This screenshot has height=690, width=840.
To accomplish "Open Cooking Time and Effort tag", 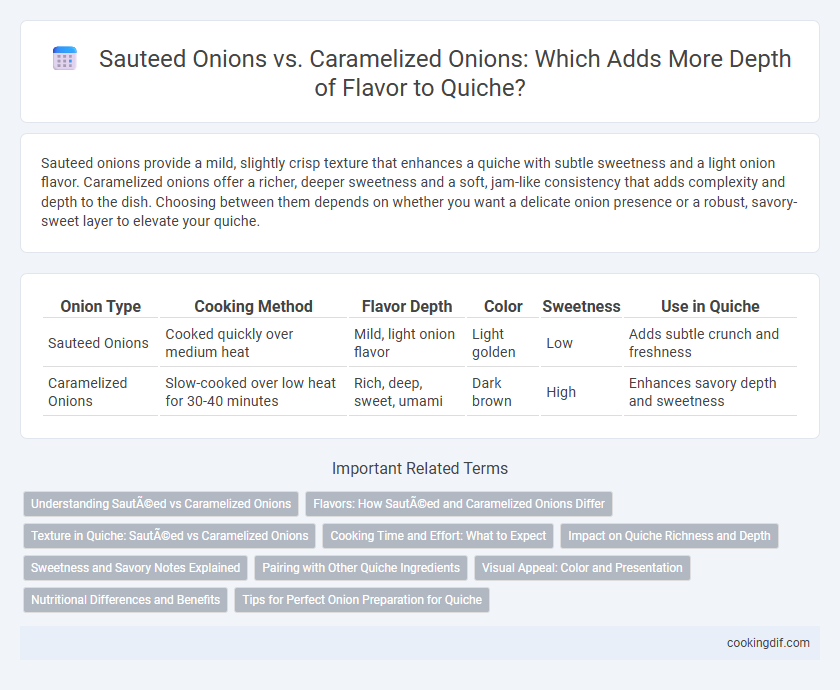I will coord(438,536).
